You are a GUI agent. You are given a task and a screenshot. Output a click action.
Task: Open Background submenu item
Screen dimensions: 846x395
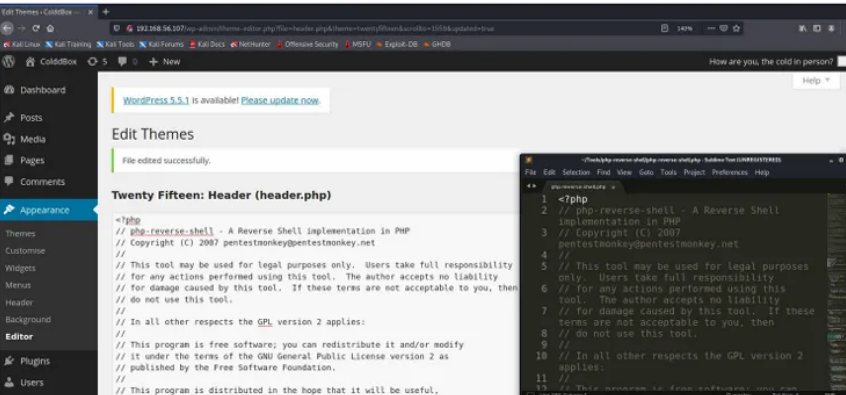click(28, 319)
